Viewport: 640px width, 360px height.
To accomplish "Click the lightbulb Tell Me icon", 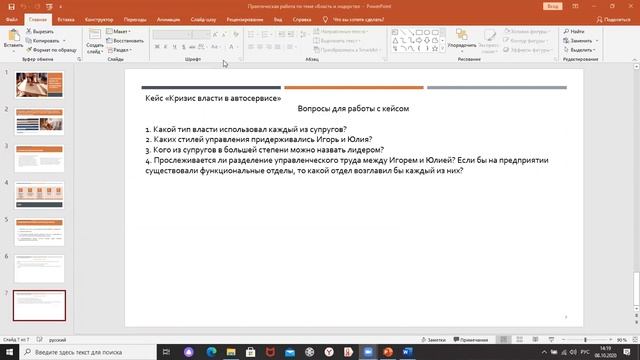I will [x=325, y=19].
